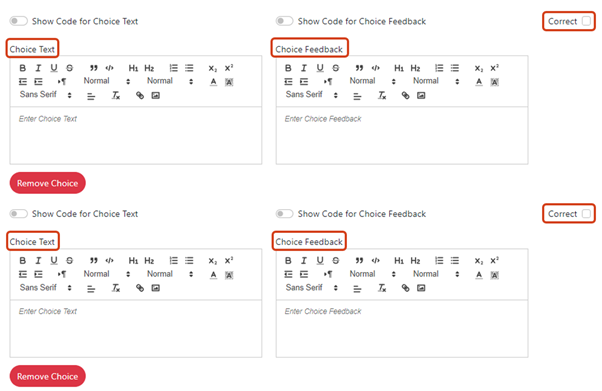Decrease indent in the bottom Choice Text editor
Viewport: 602px width, 391px height.
click(x=23, y=274)
